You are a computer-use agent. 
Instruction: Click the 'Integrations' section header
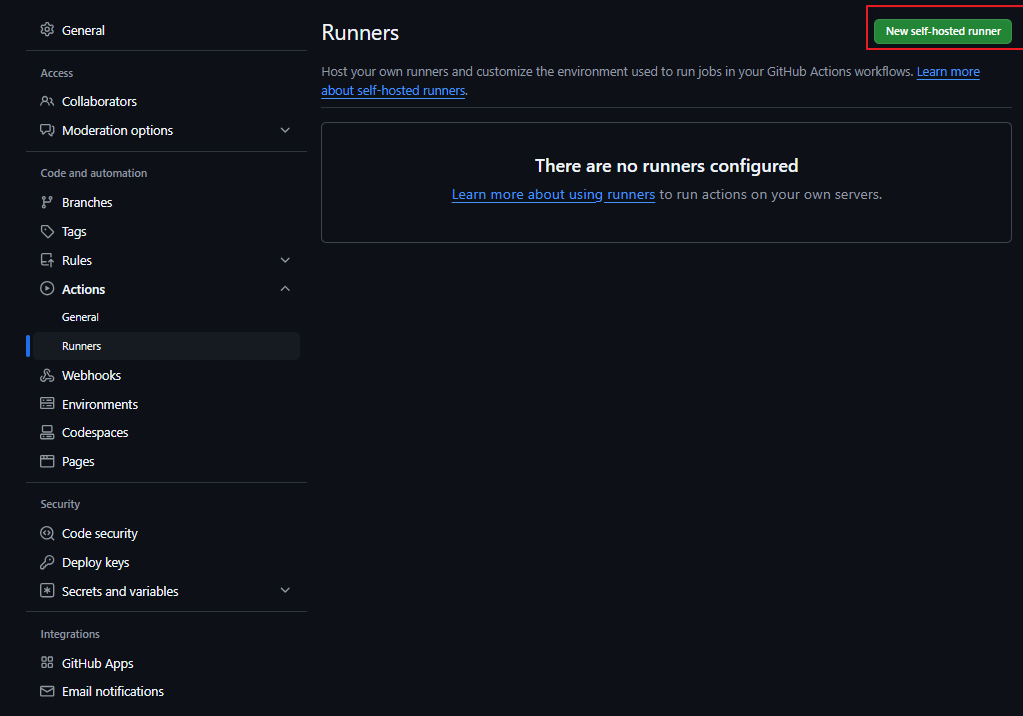point(70,634)
